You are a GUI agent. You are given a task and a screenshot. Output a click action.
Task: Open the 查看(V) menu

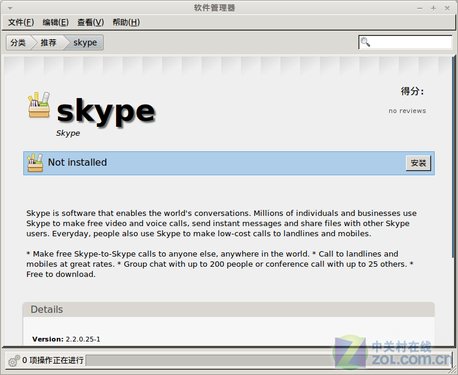click(91, 22)
